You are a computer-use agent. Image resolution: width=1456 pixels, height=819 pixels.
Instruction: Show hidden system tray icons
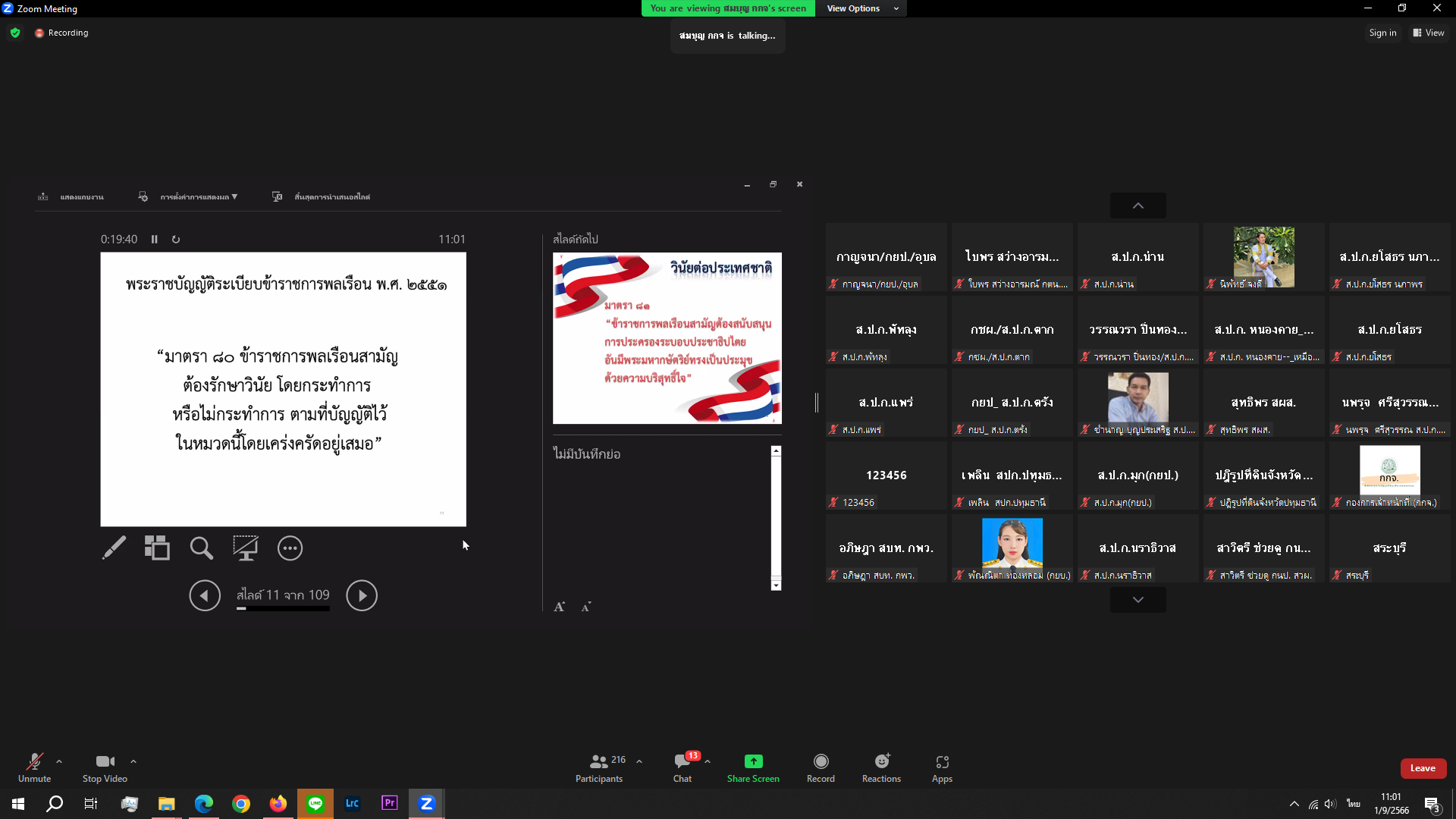(1294, 804)
